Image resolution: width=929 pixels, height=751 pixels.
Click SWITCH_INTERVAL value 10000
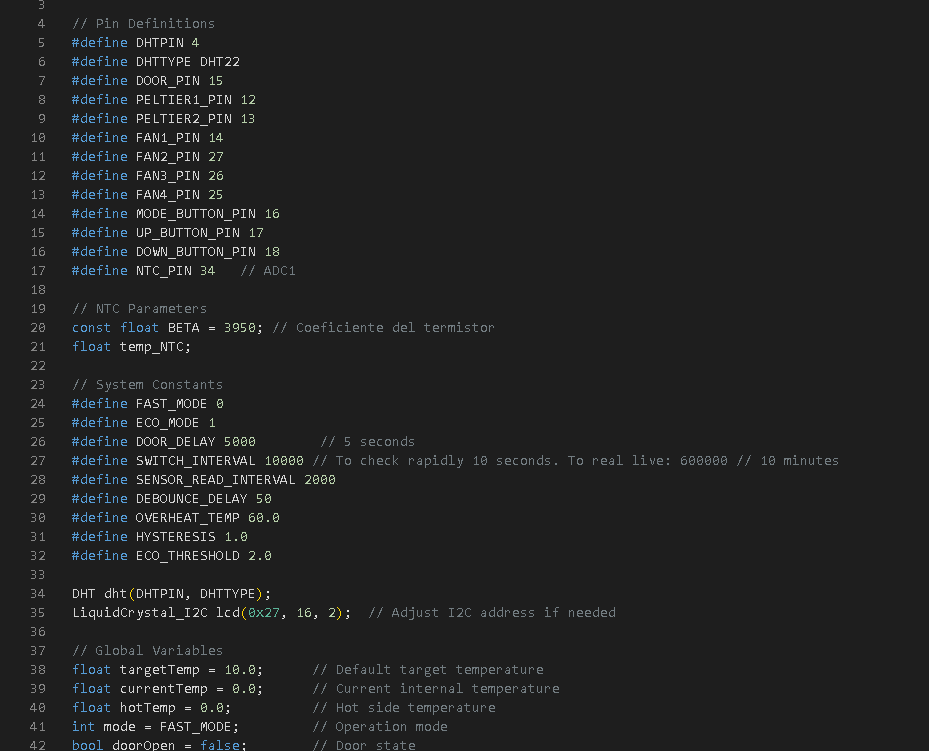click(284, 460)
